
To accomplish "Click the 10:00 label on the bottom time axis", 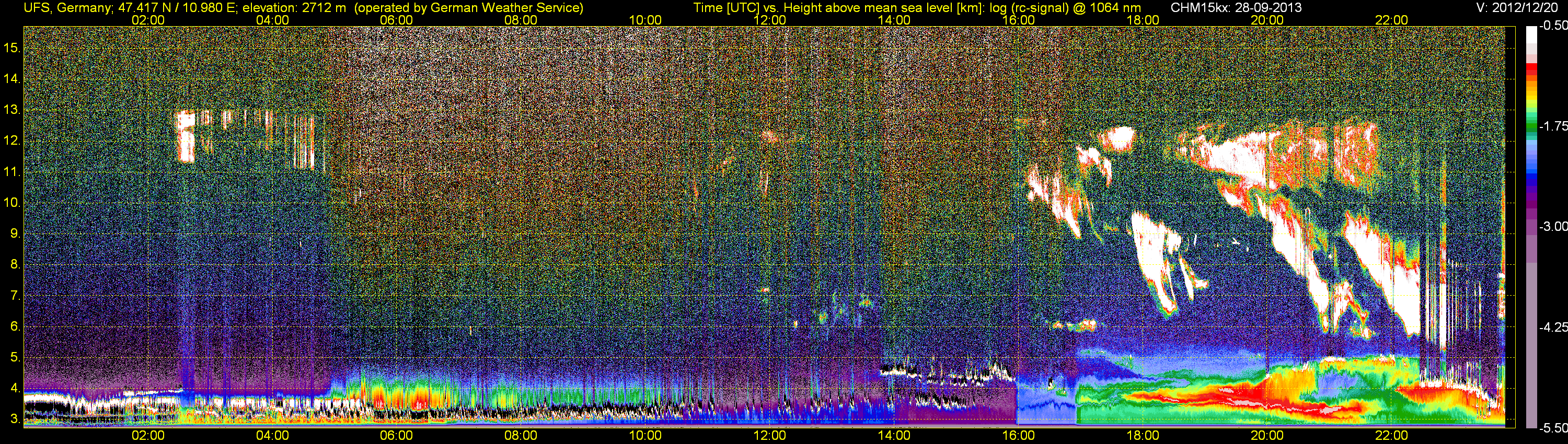I will click(x=645, y=436).
